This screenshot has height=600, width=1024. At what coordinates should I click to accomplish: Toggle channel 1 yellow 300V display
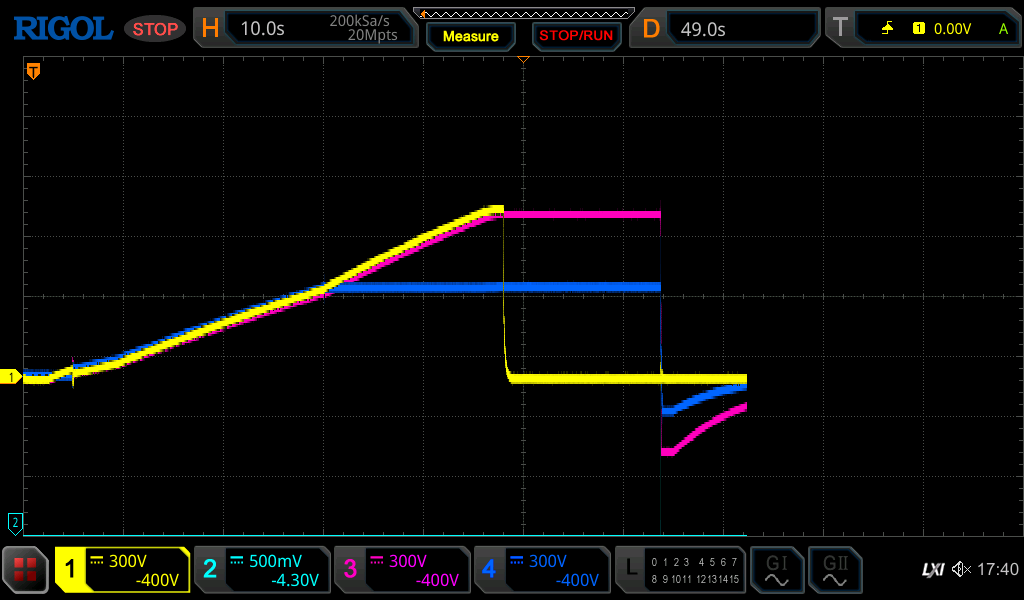122,570
